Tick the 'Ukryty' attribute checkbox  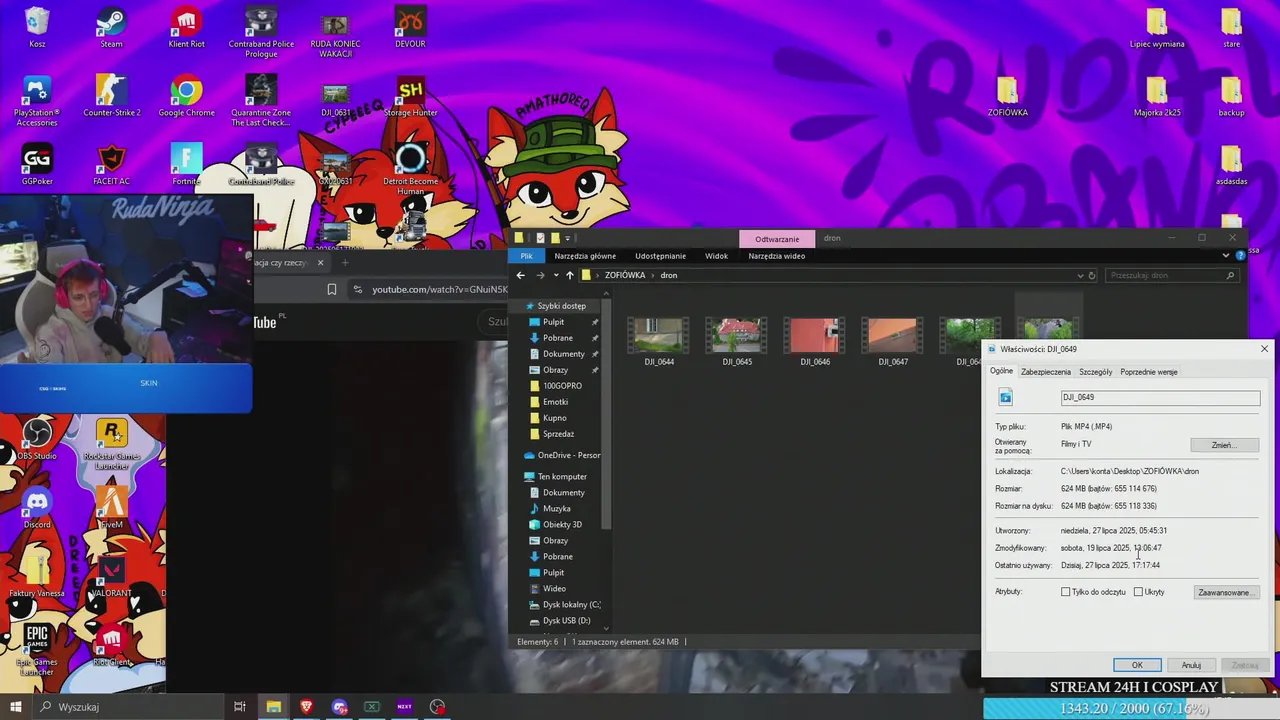click(x=1138, y=592)
